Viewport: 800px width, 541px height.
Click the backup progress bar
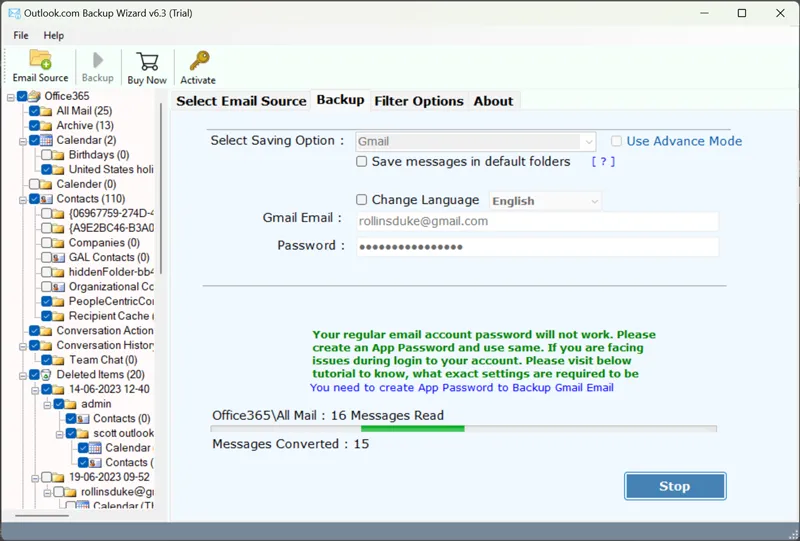(463, 429)
